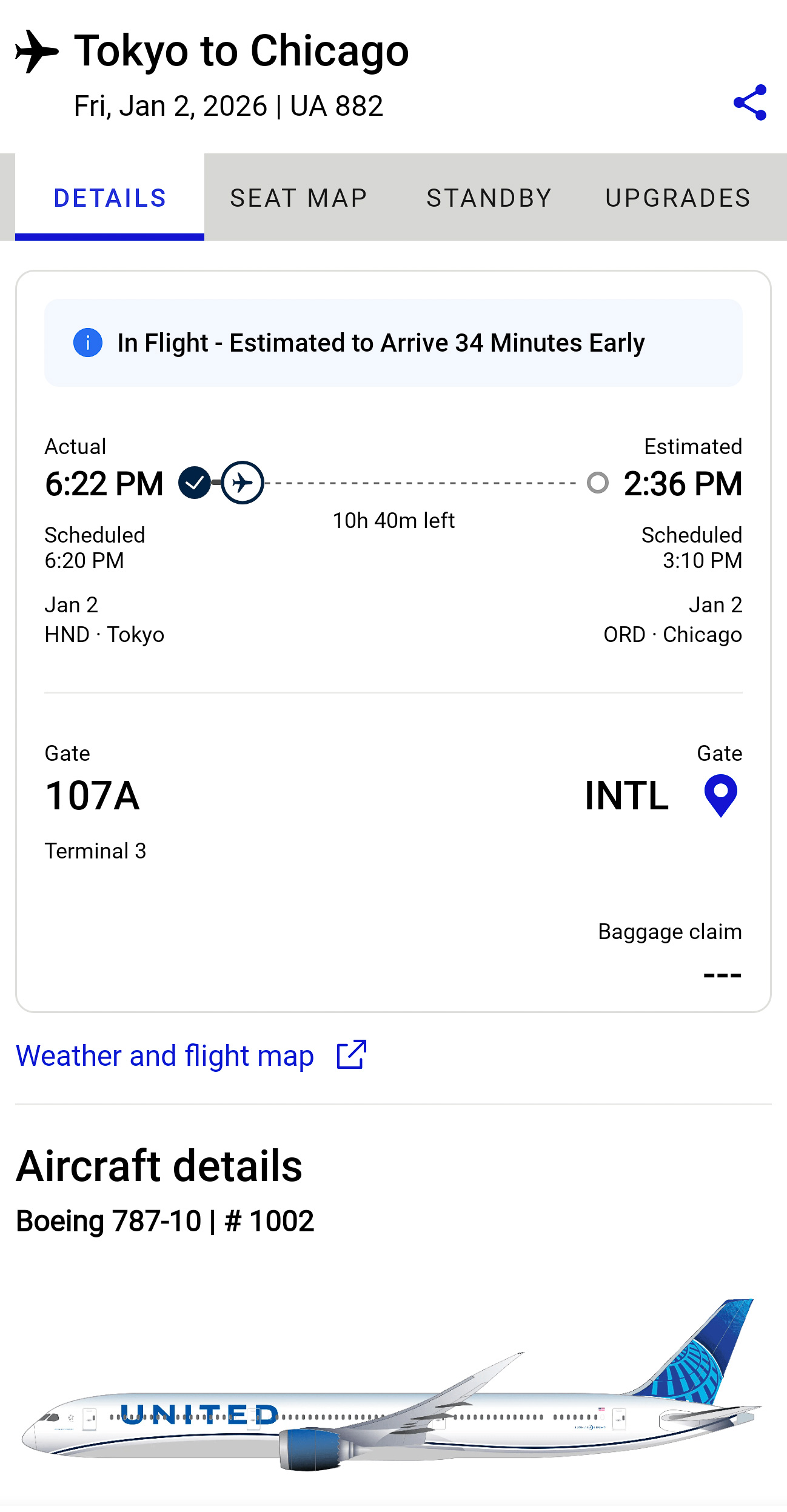The height and width of the screenshot is (1512, 787).
Task: Click the INTL arrival gate label
Action: [626, 796]
